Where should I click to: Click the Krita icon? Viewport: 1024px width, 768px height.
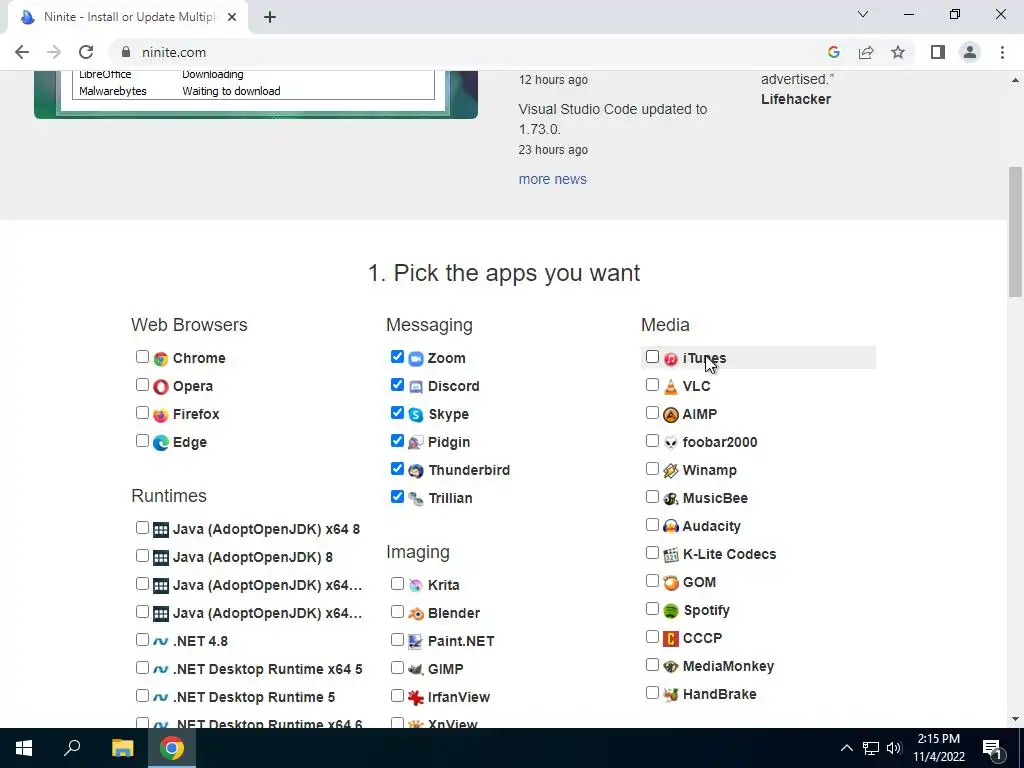[416, 586]
